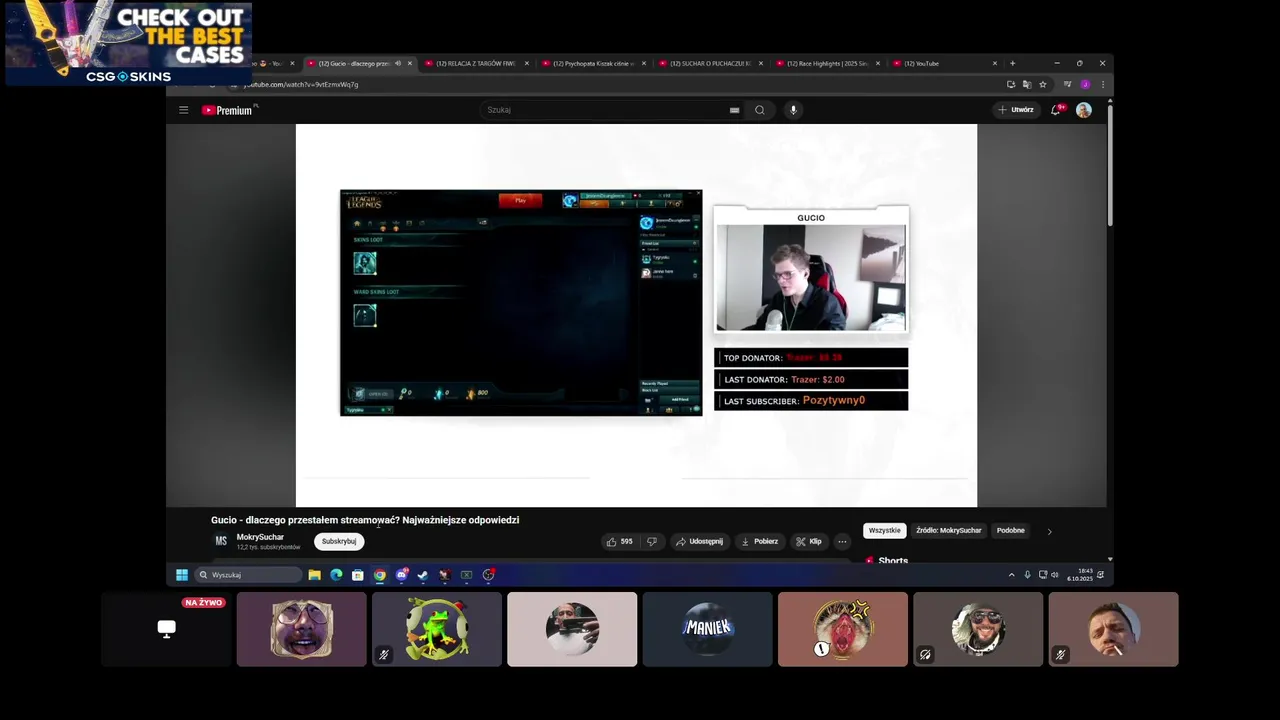Viewport: 1280px width, 720px height.
Task: Select the Źródło: MokrySuchar chip
Action: (948, 531)
